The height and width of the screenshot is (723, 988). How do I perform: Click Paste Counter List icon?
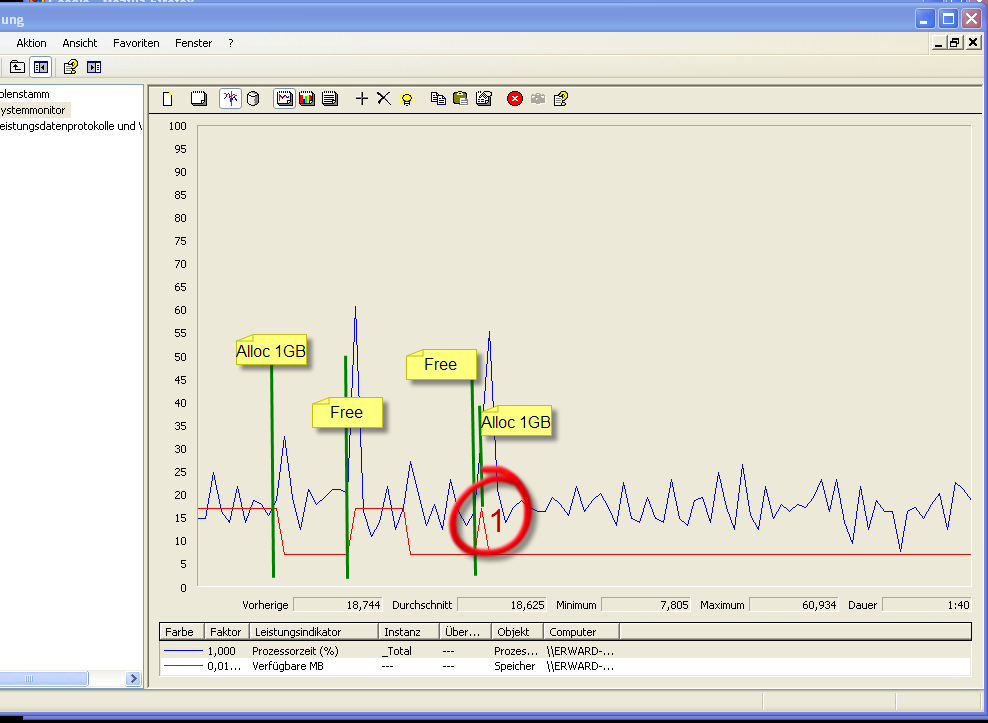[461, 98]
